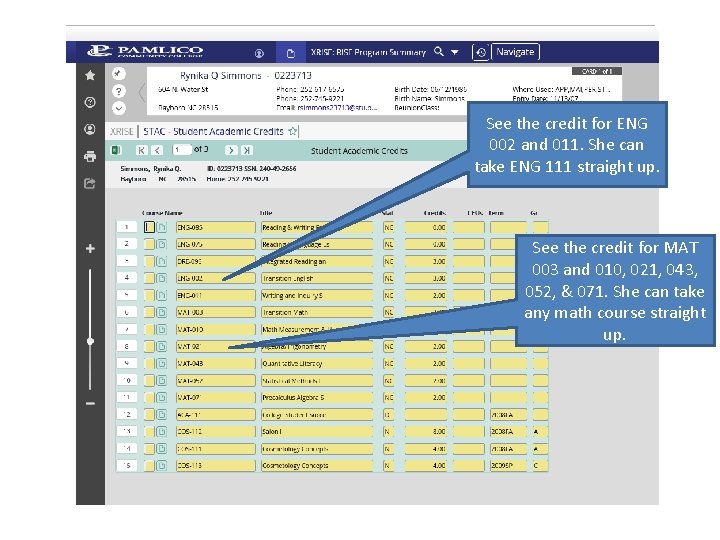
Task: Click the Precalculus Algebra title field
Action: point(316,397)
